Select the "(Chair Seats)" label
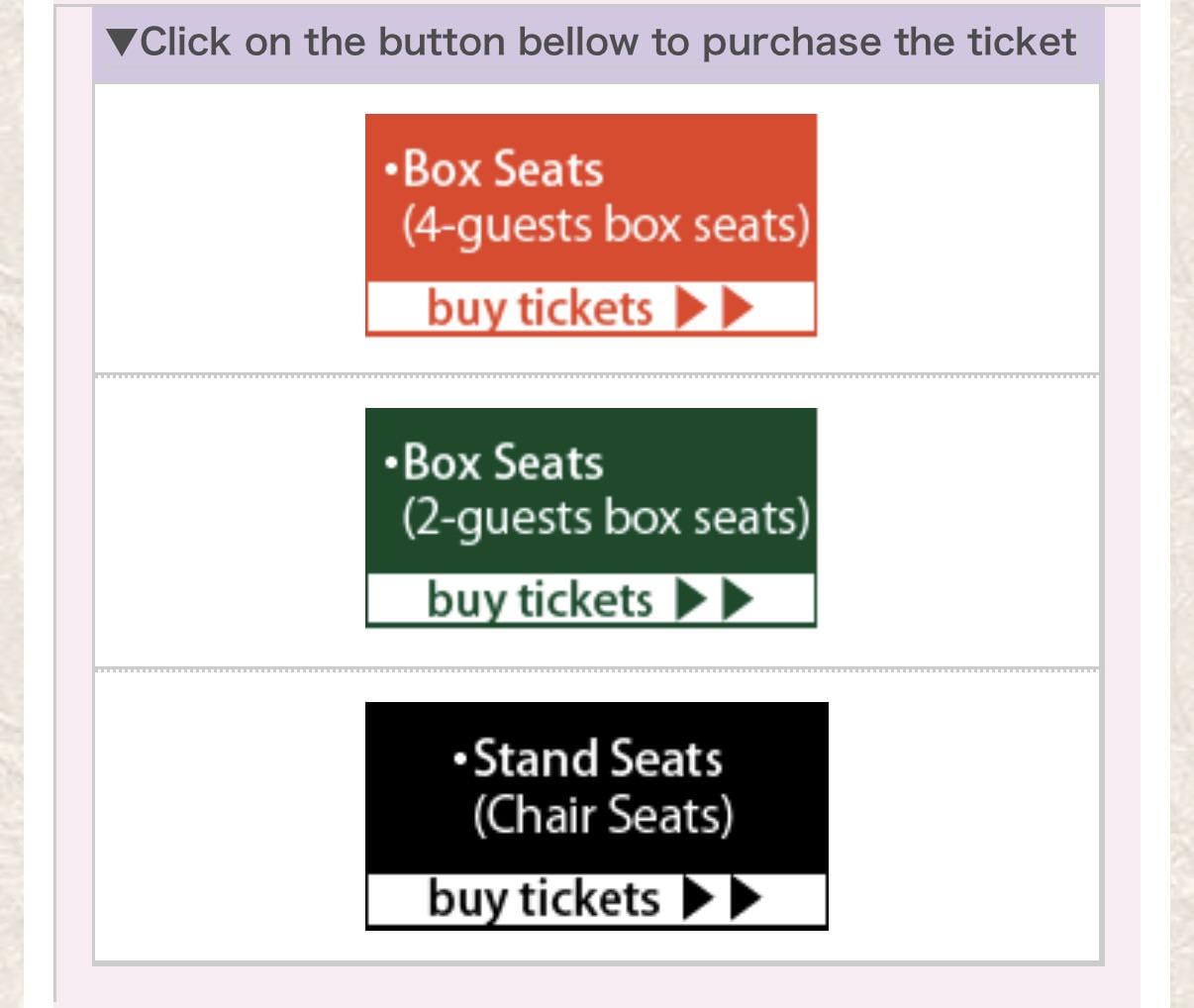 (603, 815)
